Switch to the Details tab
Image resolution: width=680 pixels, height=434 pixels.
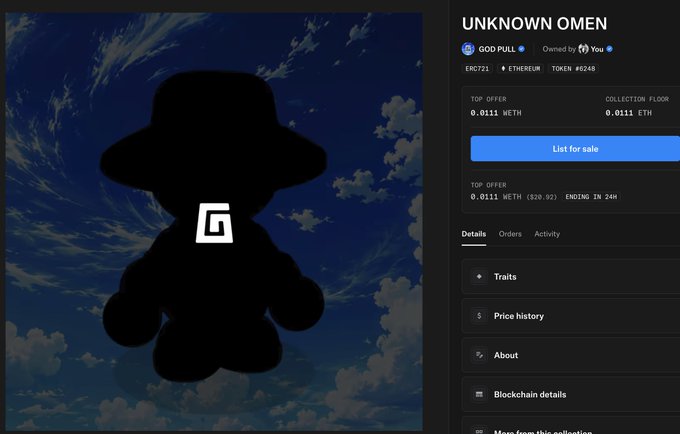tap(474, 234)
